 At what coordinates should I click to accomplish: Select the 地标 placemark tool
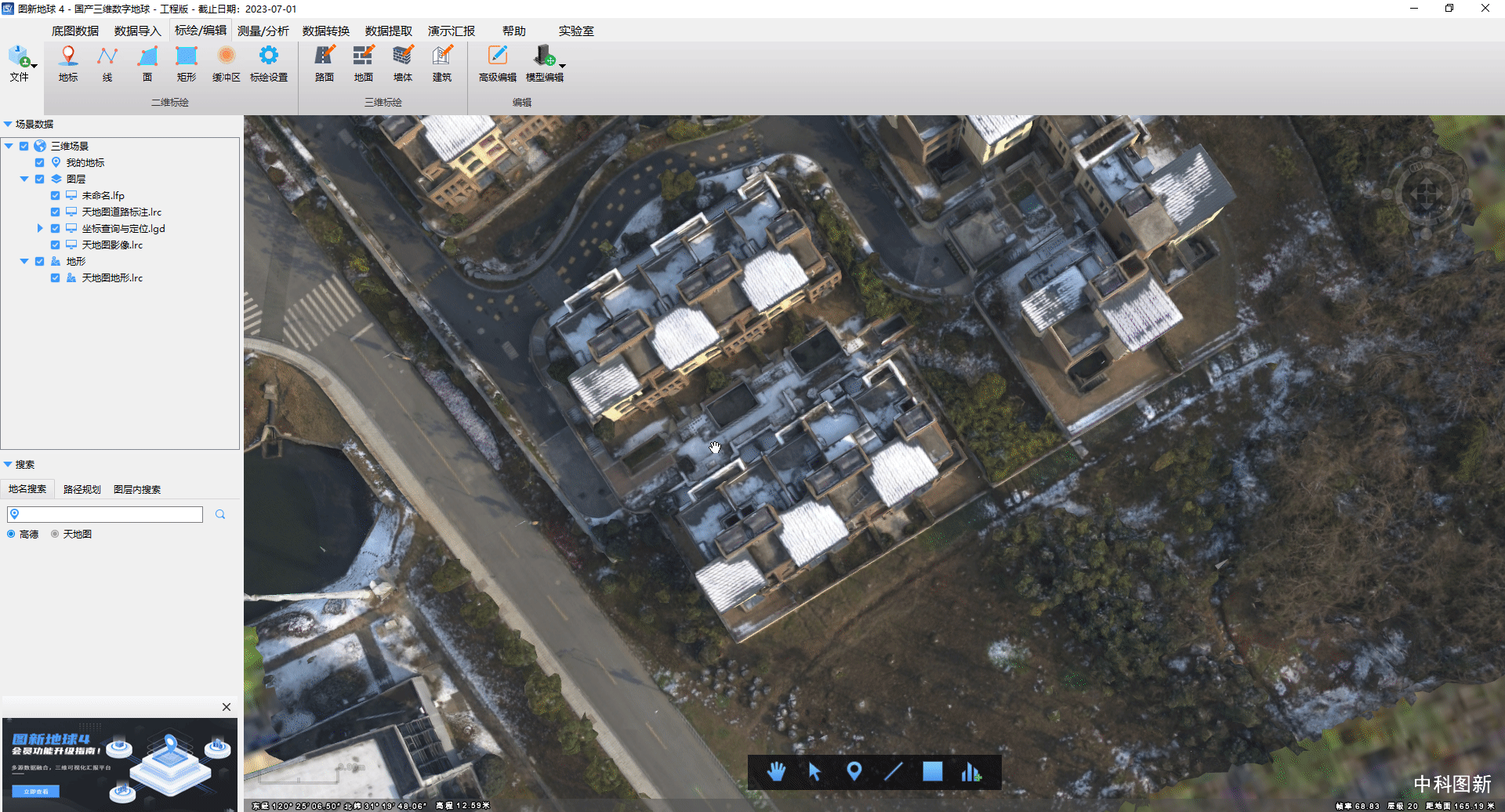tap(68, 63)
